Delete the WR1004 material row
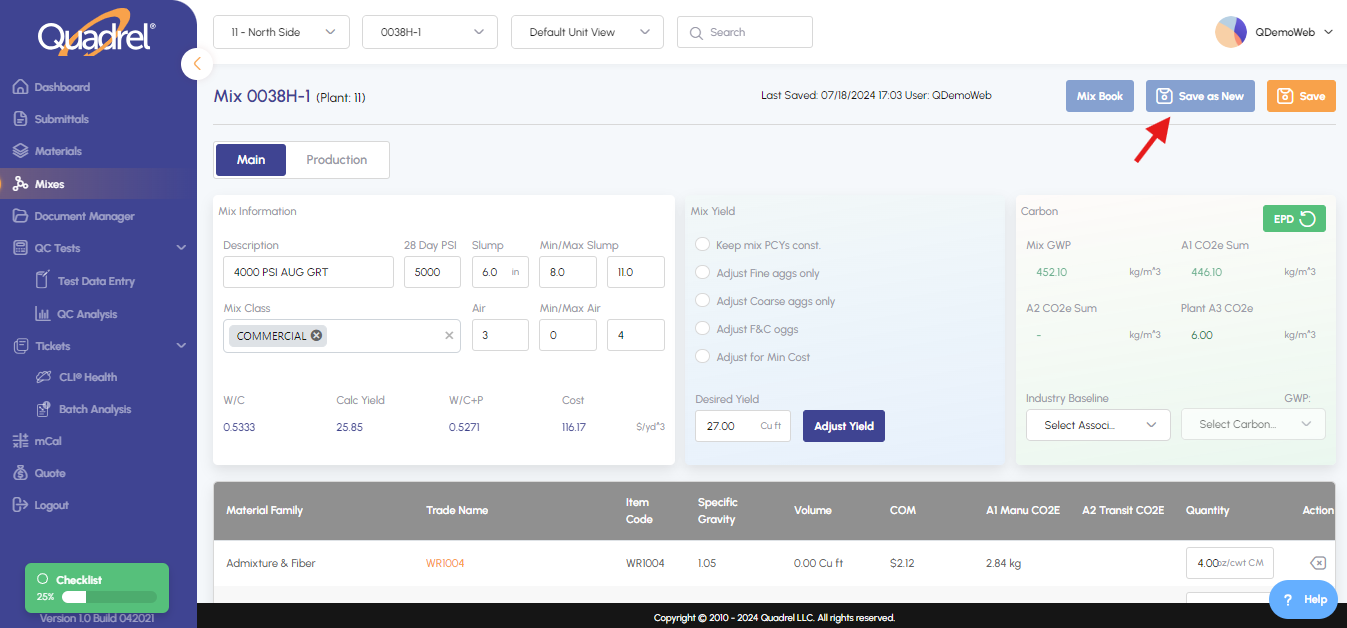 [1318, 563]
